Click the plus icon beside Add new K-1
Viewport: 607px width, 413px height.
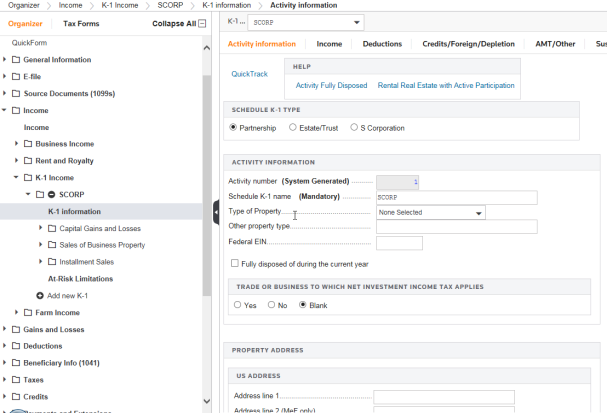[x=40, y=296]
